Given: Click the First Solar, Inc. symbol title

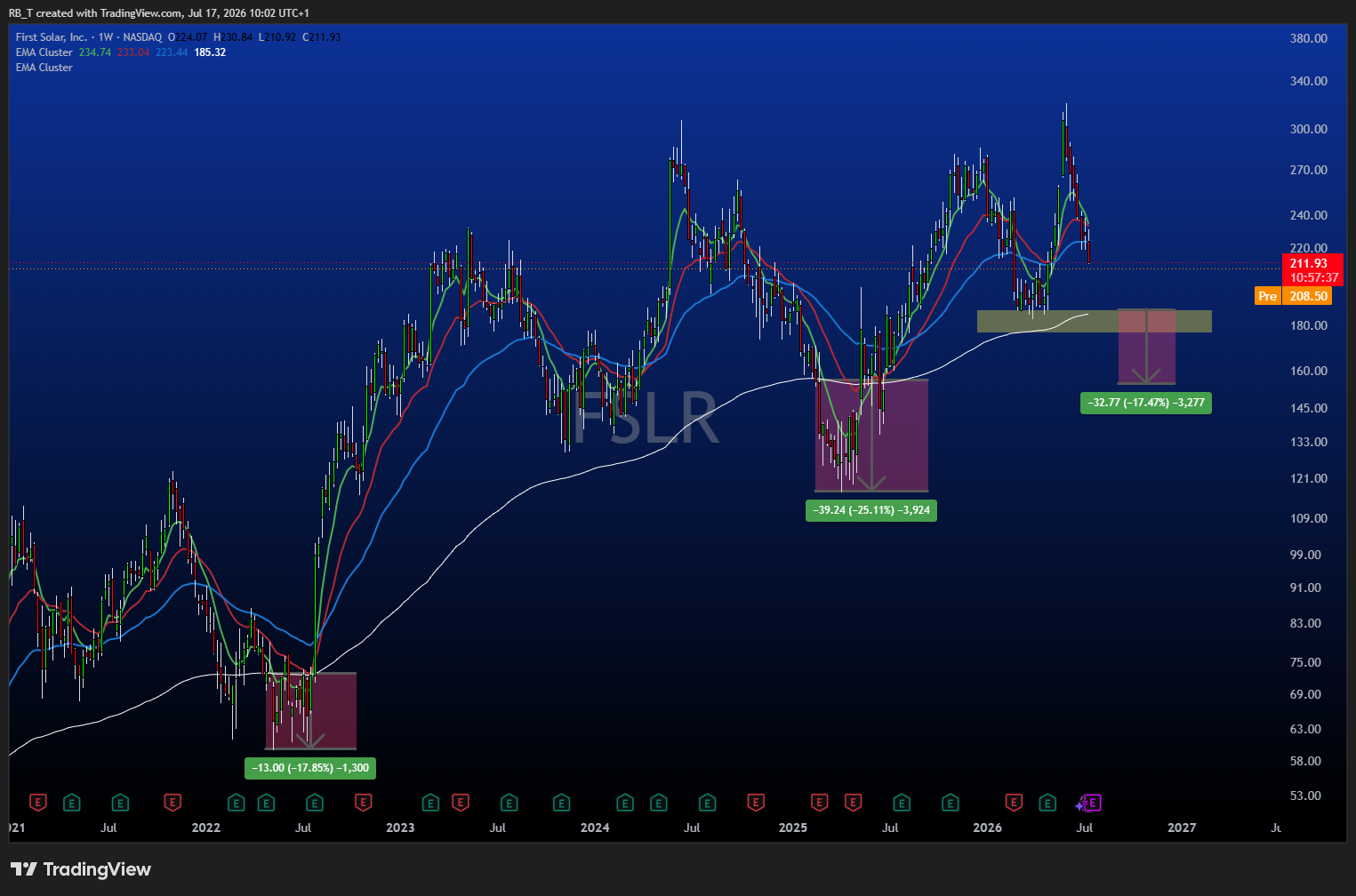Looking at the screenshot, I should (52, 37).
